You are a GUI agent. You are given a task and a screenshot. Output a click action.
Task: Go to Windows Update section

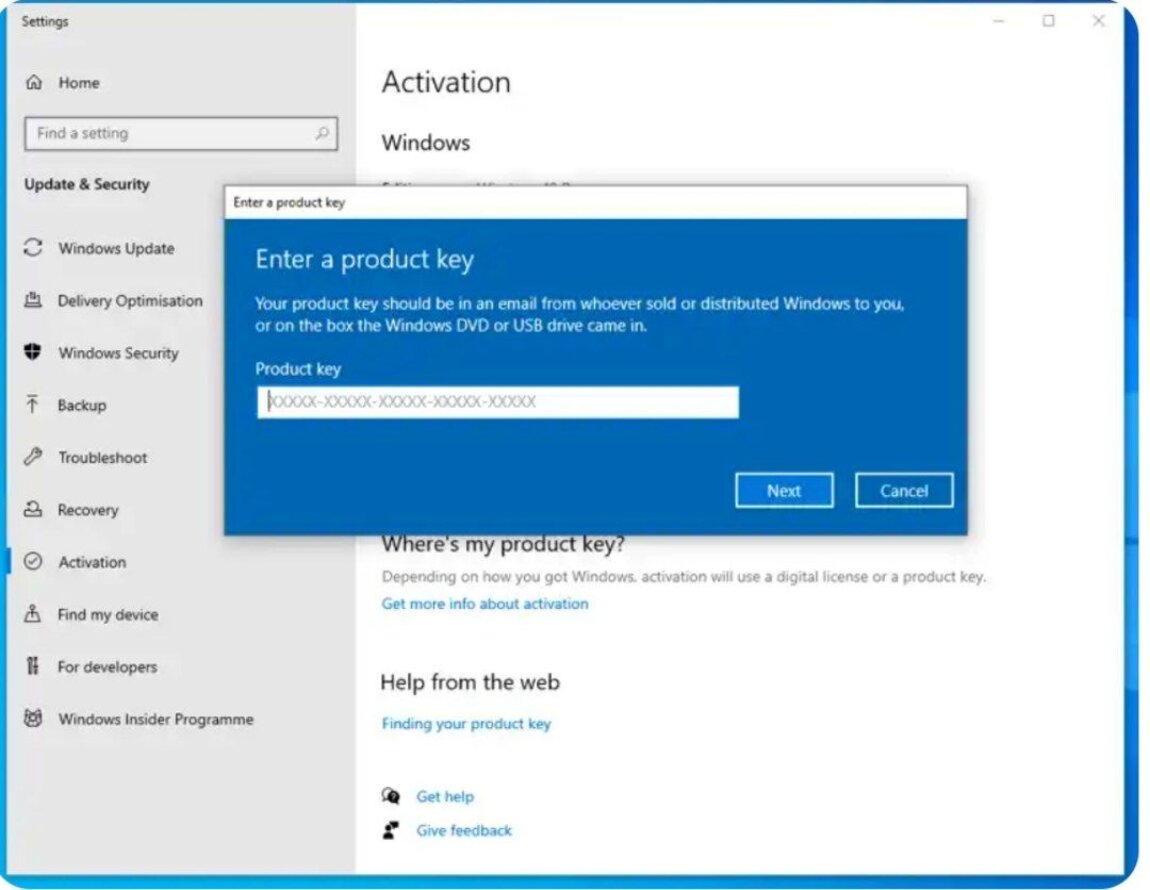(x=116, y=248)
